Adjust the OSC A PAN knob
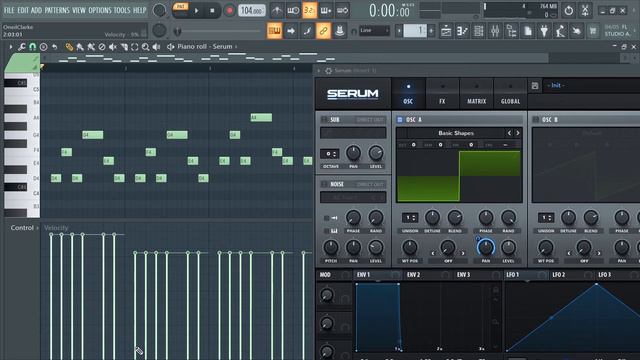 (486, 247)
